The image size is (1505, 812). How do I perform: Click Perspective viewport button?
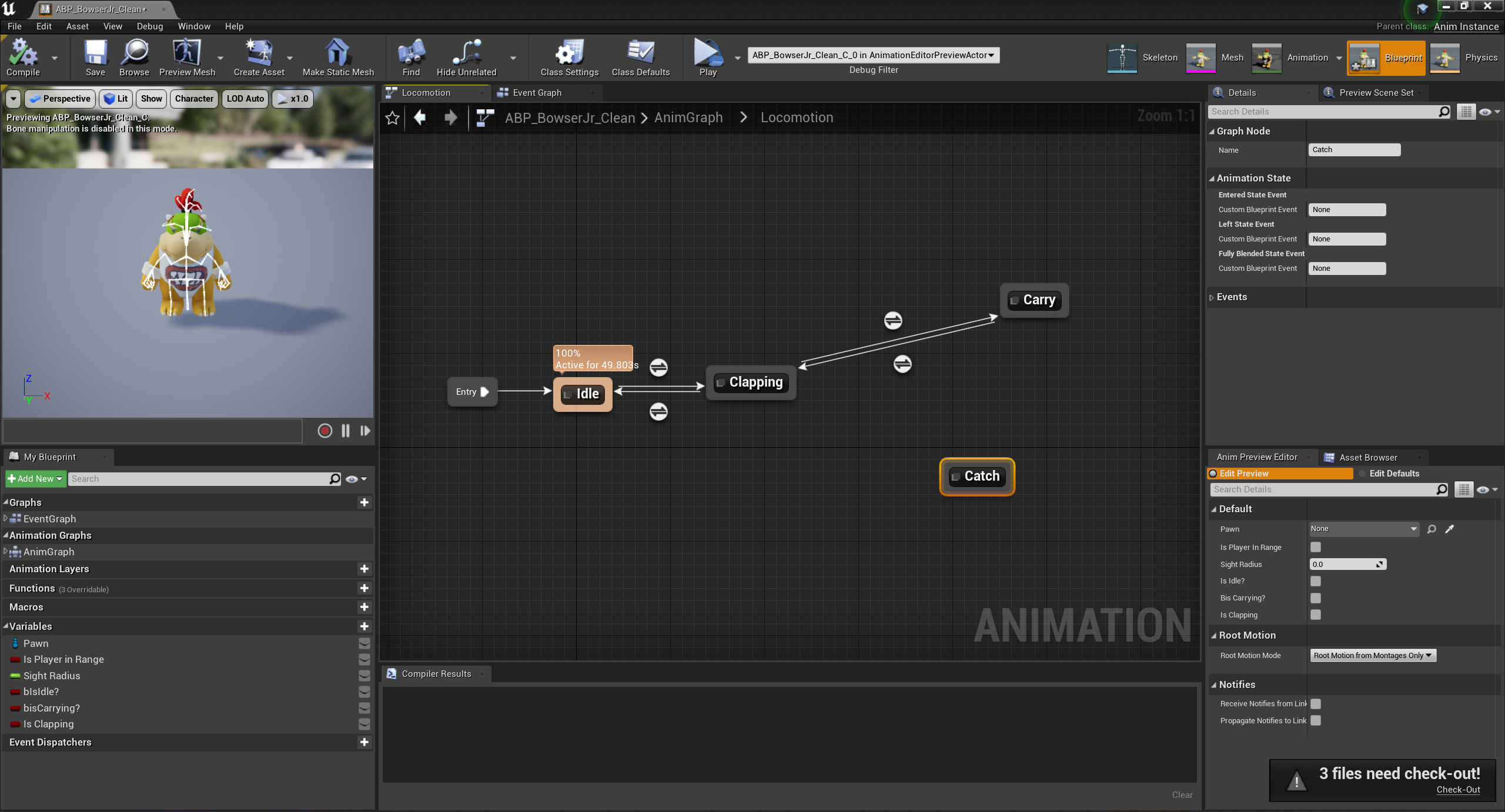click(x=61, y=99)
